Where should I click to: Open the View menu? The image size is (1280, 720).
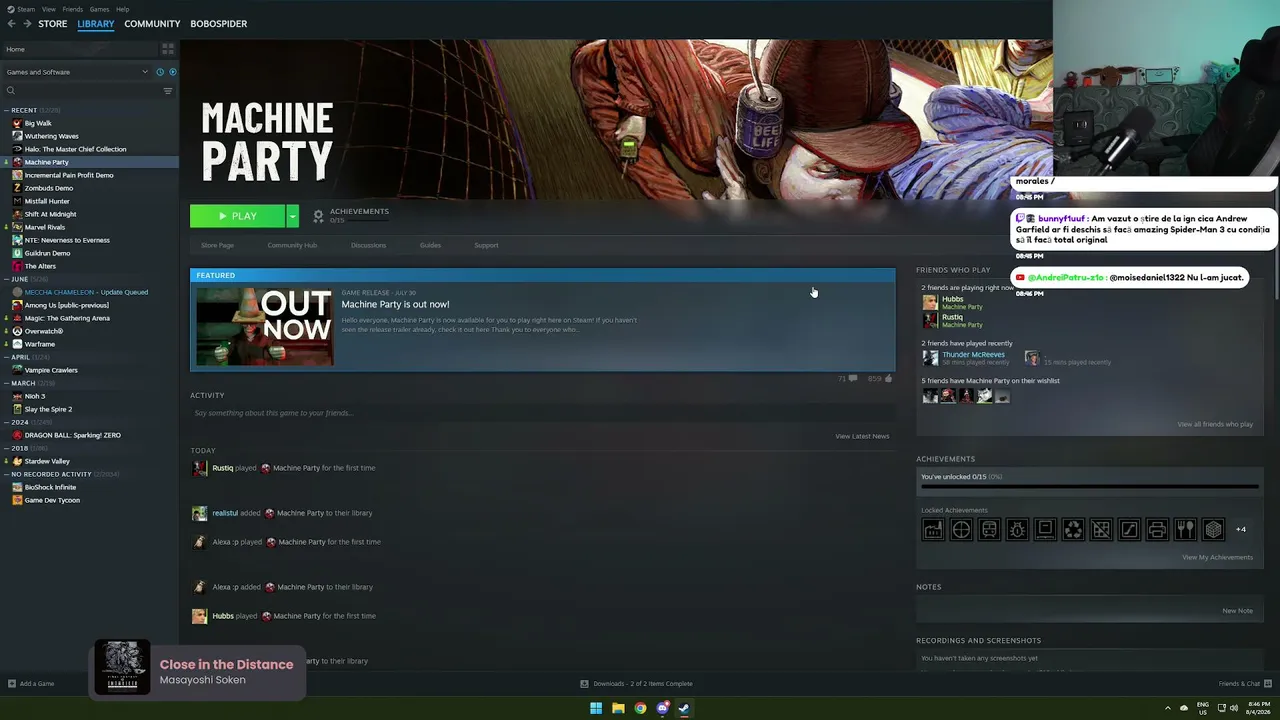pyautogui.click(x=49, y=9)
